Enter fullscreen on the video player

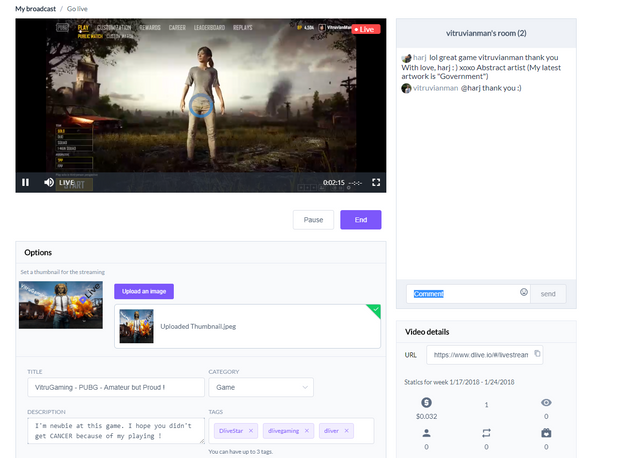pyautogui.click(x=376, y=182)
